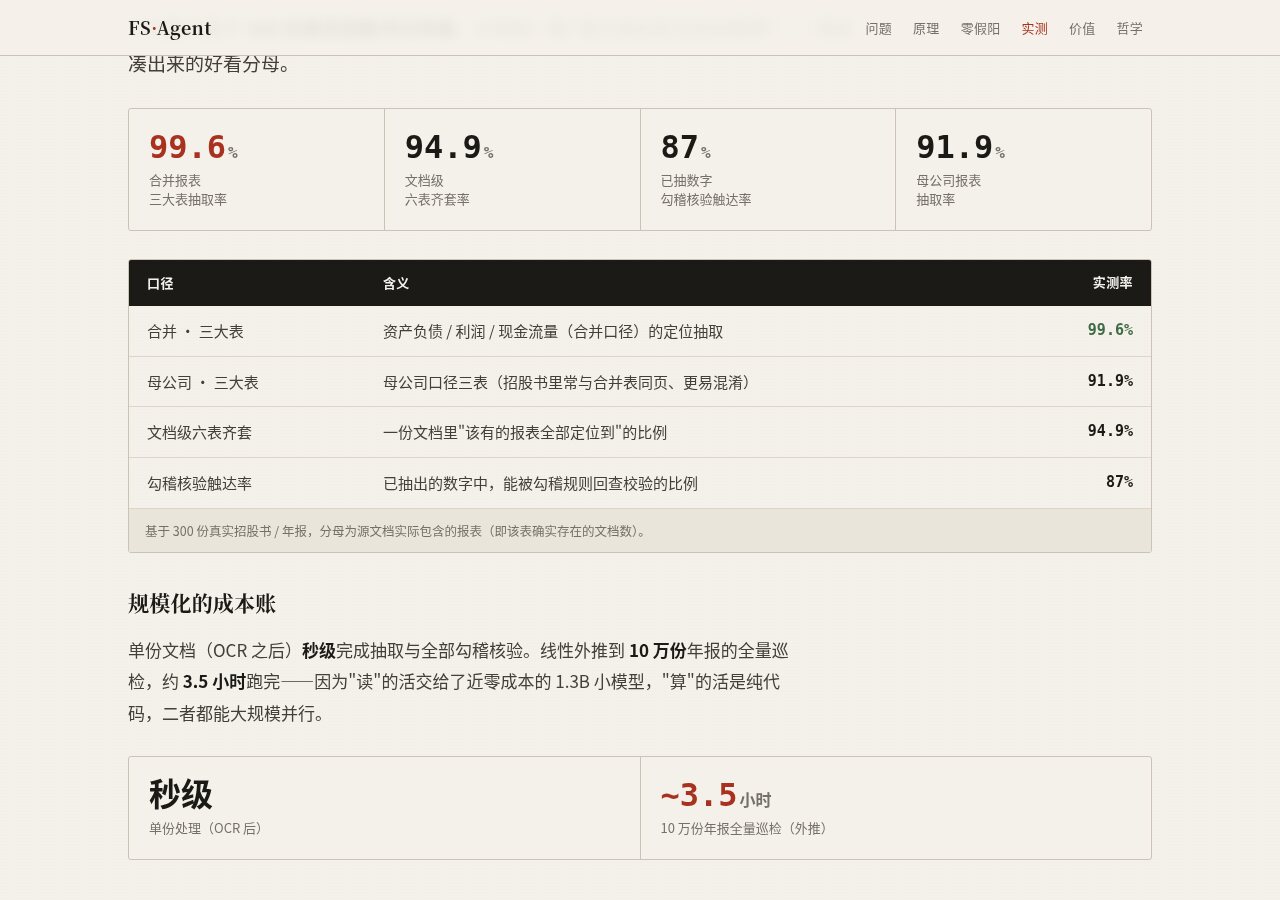Click the 87% table cell
This screenshot has height=900, width=1280.
pos(1119,482)
